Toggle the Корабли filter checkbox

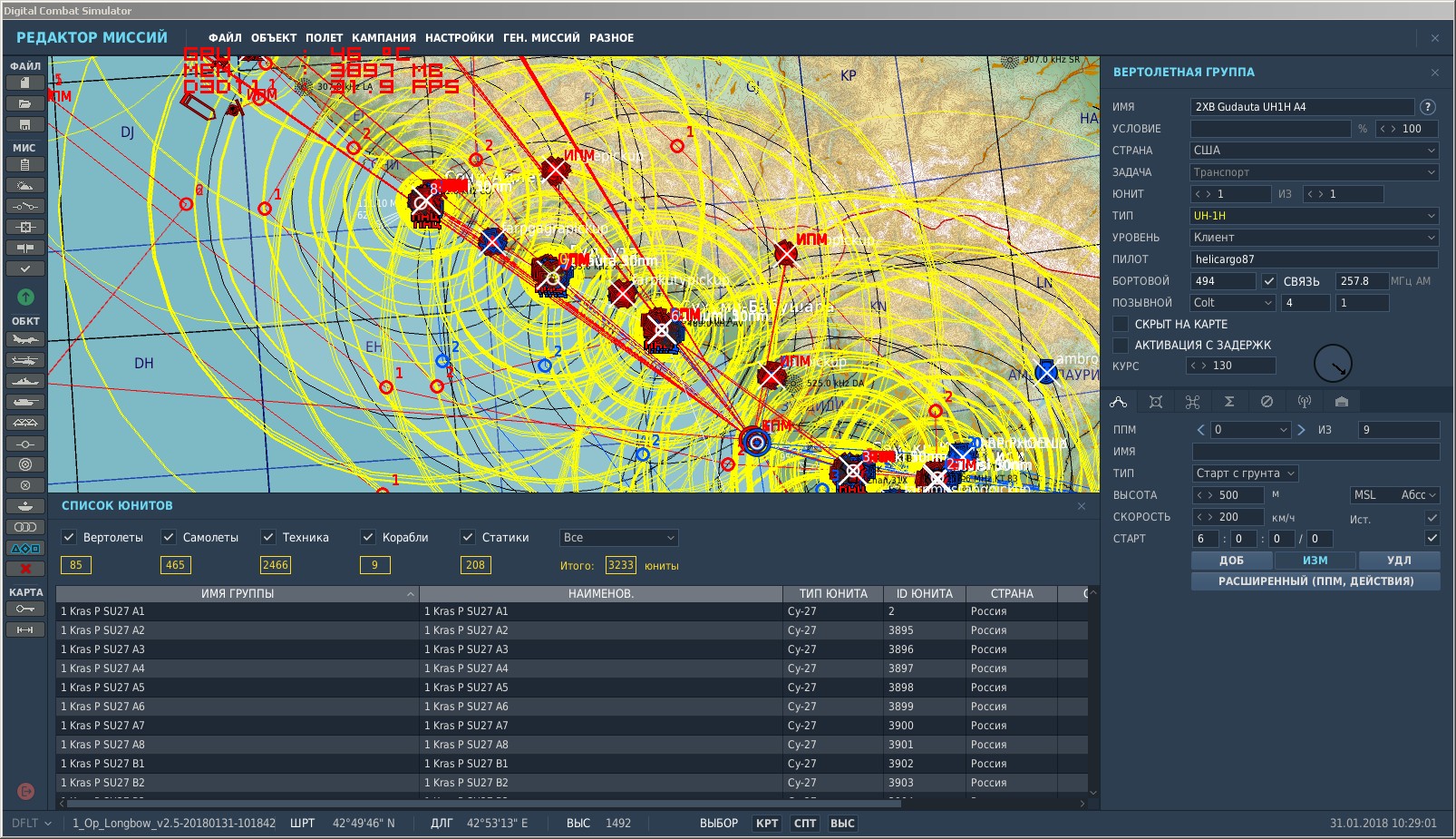(368, 537)
